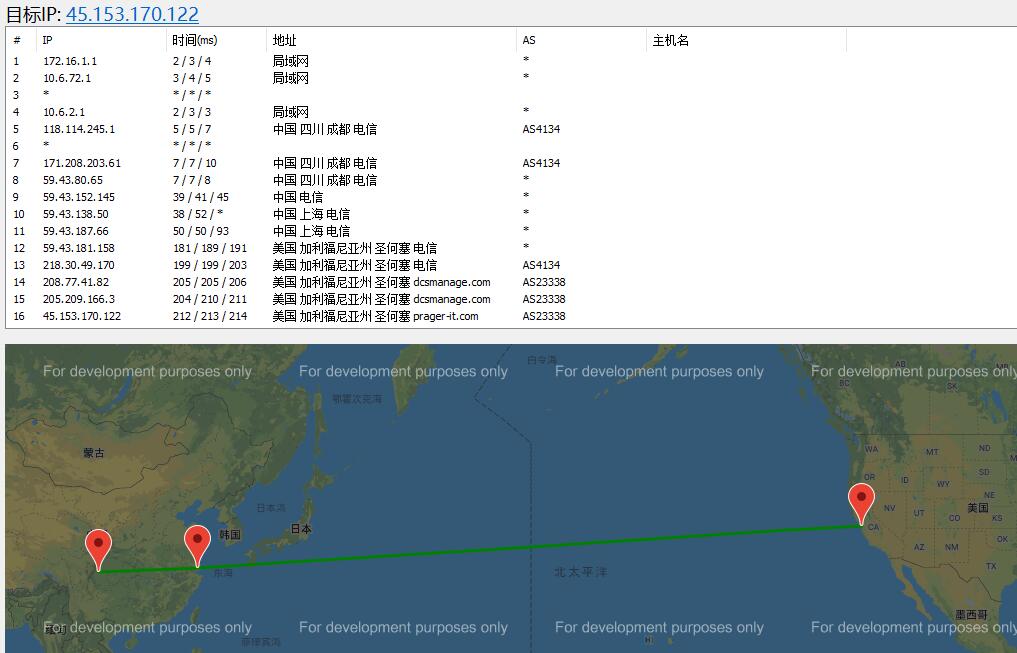Click AS4134 value in hop 7
The image size is (1017, 653).
(x=541, y=163)
